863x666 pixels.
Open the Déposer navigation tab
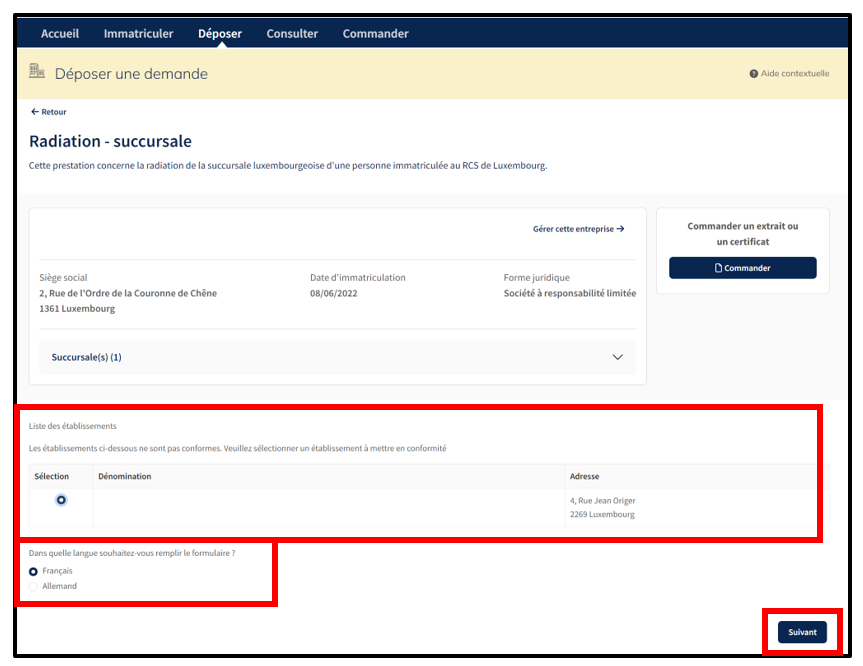(x=220, y=34)
